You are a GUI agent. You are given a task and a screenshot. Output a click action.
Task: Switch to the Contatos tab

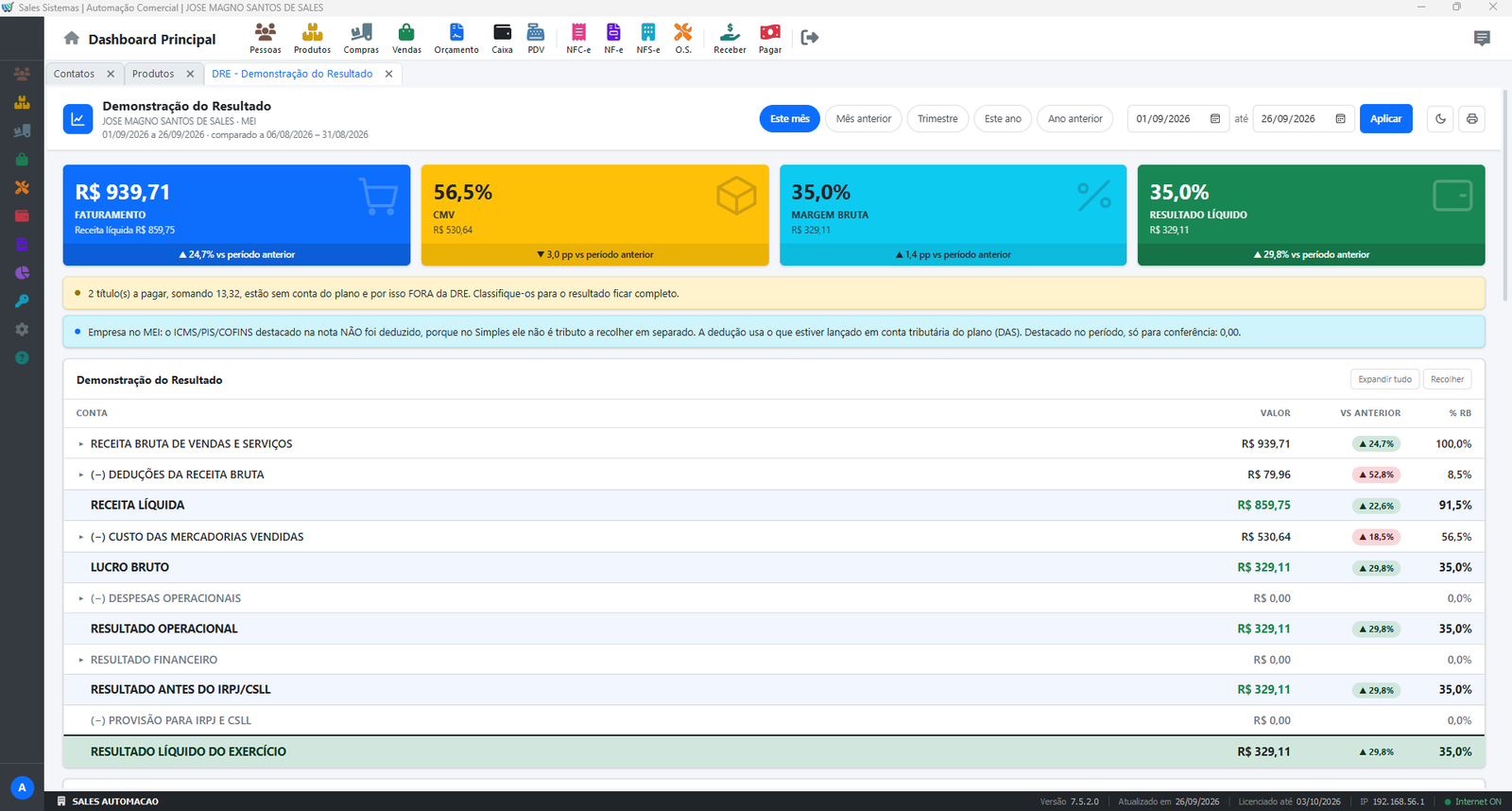(74, 74)
